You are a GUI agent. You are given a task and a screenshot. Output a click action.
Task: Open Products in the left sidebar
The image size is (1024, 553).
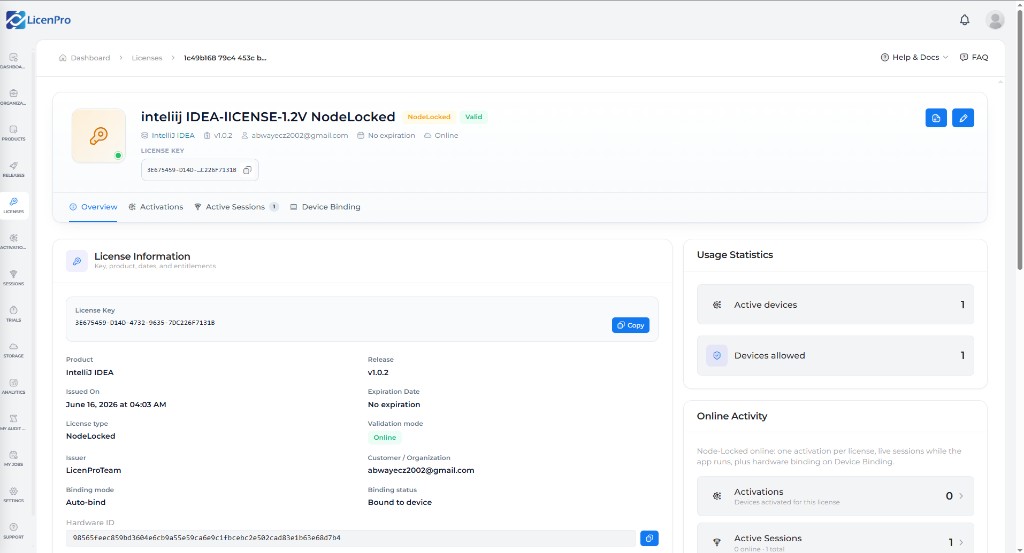(x=13, y=133)
